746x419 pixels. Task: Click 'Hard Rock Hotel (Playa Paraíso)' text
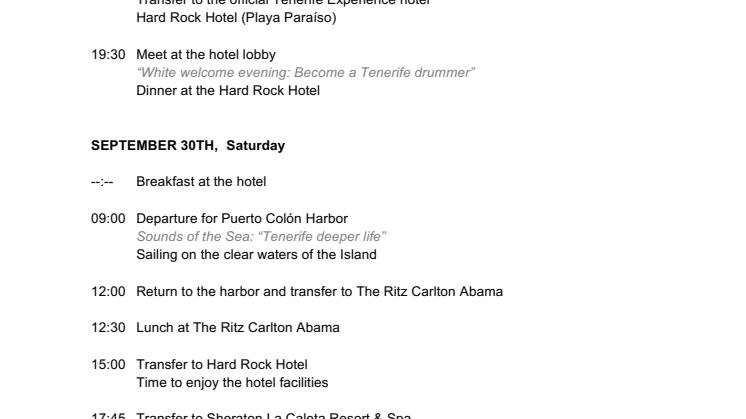(236, 18)
